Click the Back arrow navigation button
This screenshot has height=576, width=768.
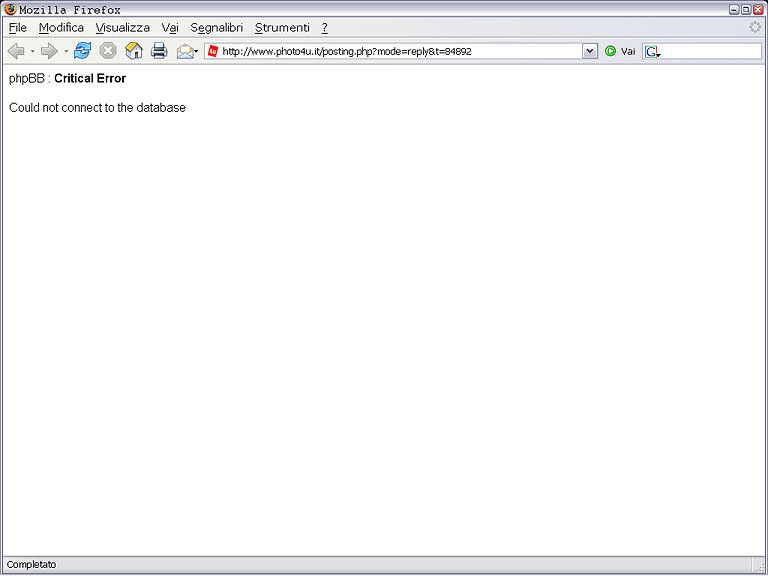[x=15, y=51]
